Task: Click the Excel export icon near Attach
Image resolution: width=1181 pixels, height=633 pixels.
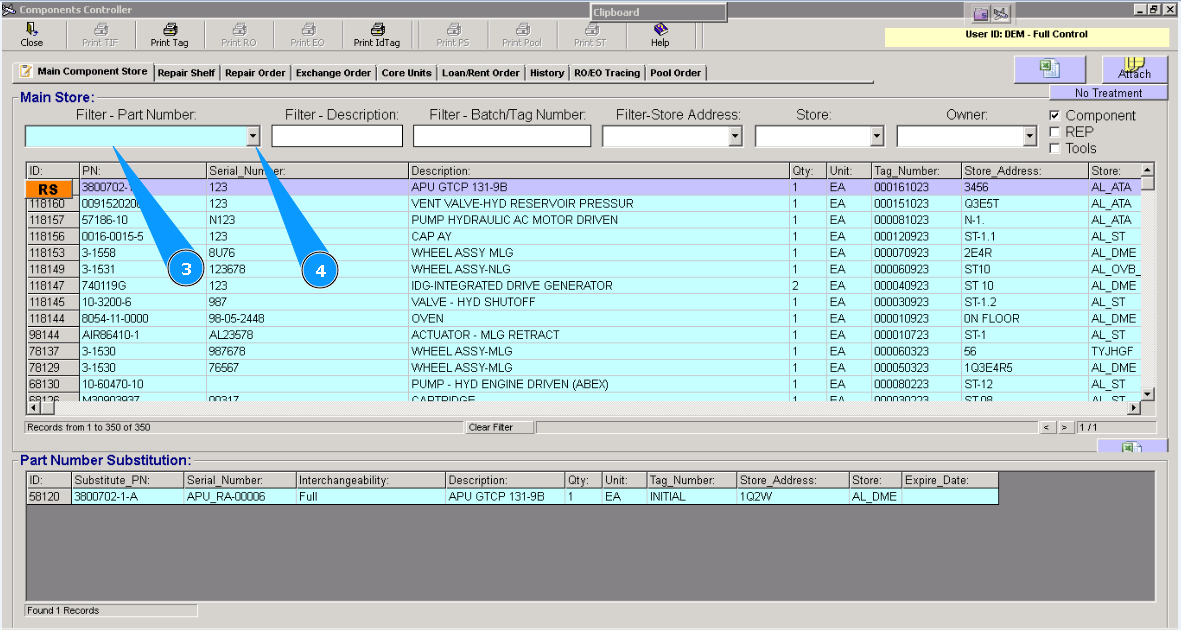Action: pos(1049,68)
